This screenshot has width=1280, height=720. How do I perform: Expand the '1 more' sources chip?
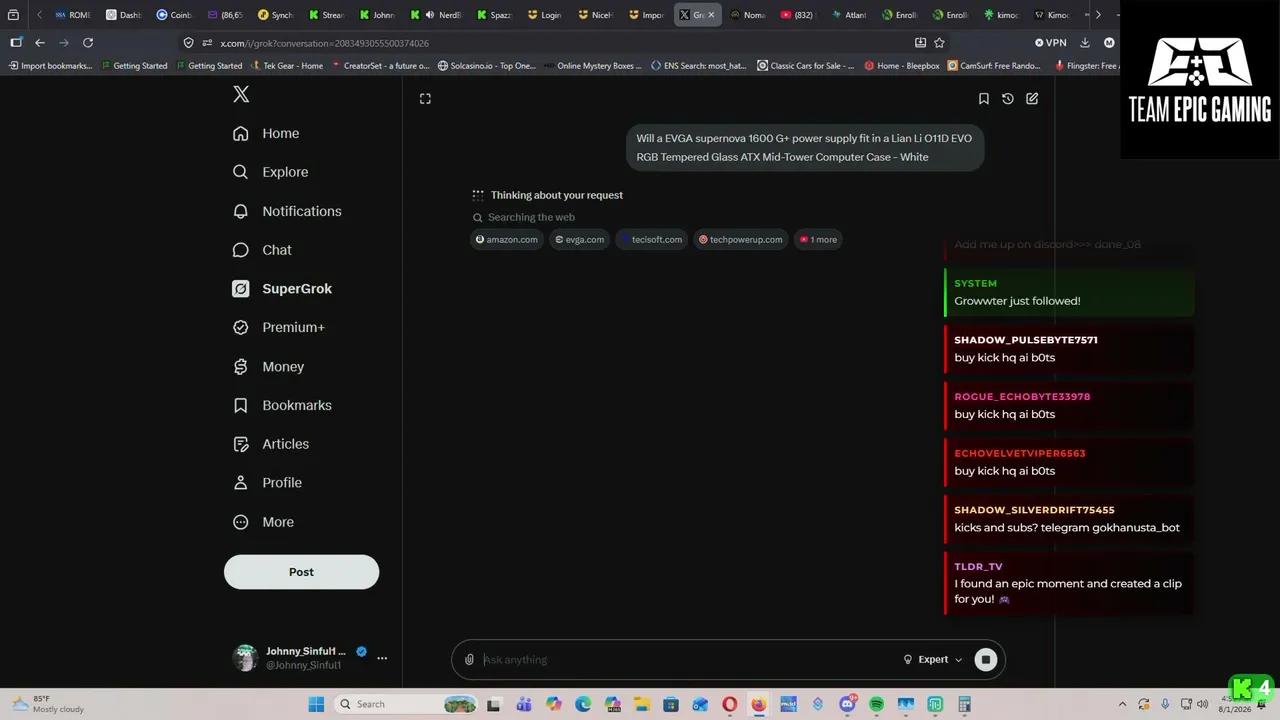(818, 239)
